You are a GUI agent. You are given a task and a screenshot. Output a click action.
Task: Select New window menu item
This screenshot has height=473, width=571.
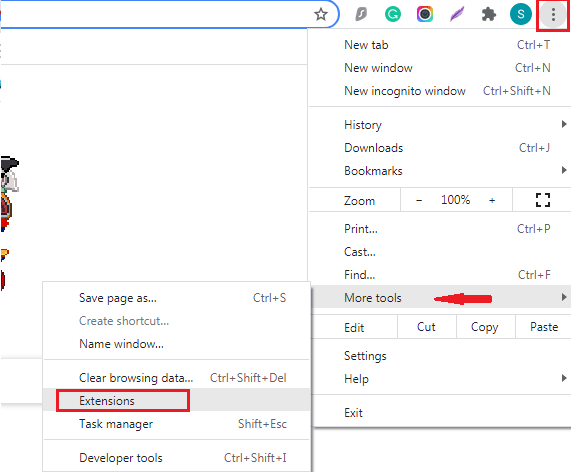coord(440,68)
